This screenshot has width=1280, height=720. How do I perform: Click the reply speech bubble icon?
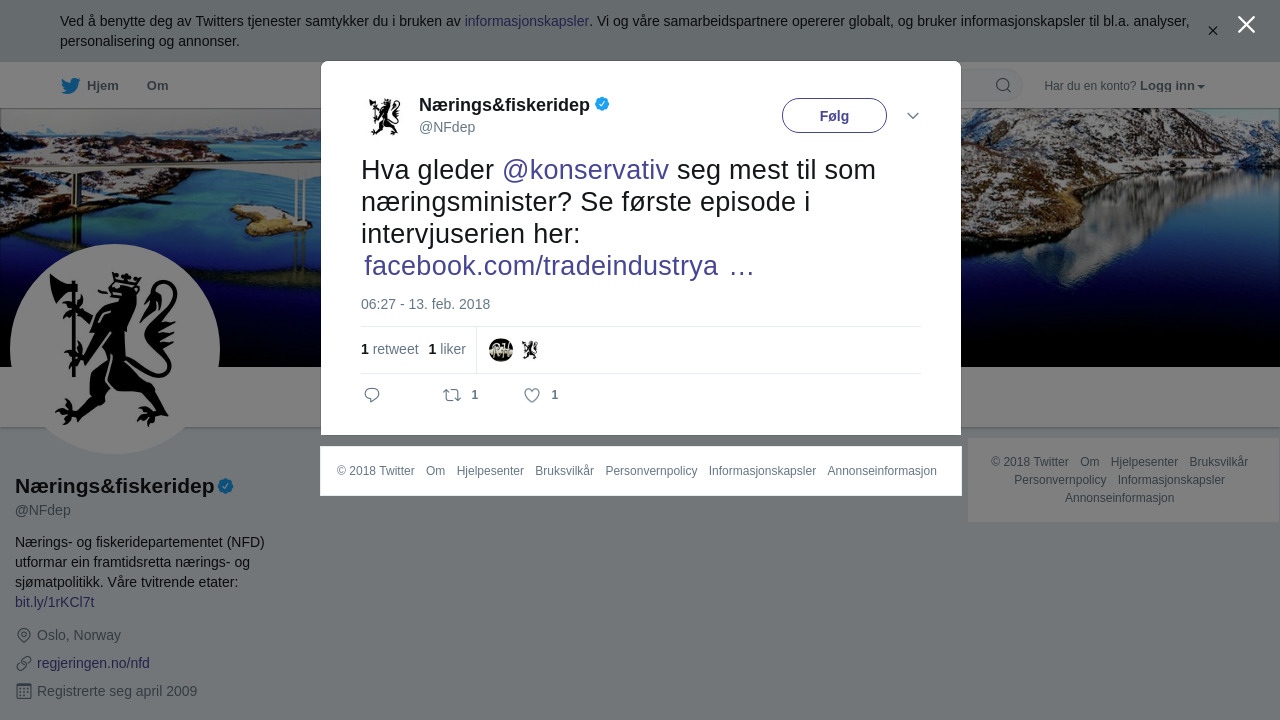372,395
